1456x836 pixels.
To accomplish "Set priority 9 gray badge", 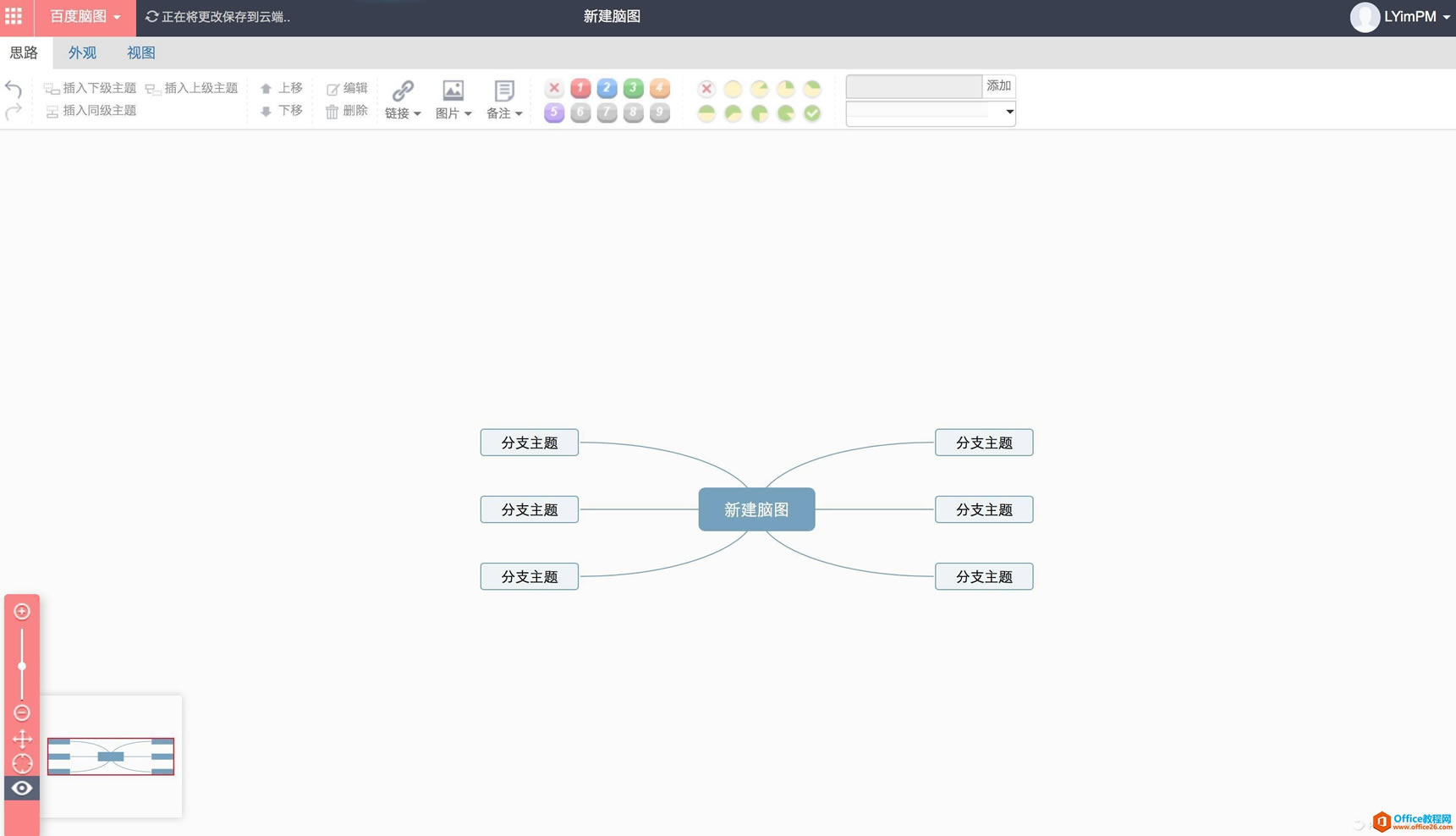I will 660,113.
